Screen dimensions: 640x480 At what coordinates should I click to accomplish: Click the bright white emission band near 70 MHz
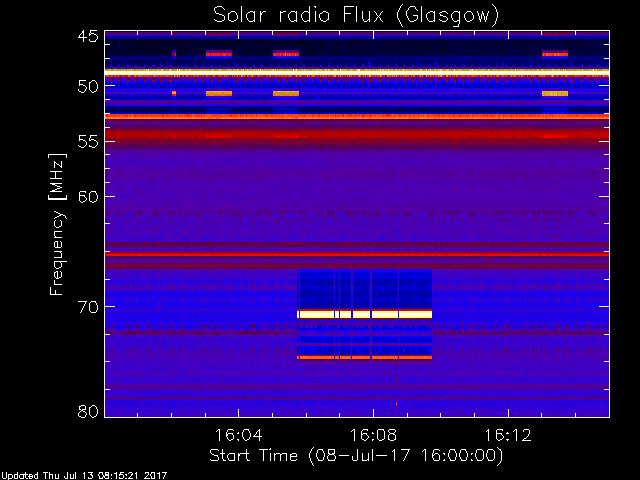tap(364, 314)
